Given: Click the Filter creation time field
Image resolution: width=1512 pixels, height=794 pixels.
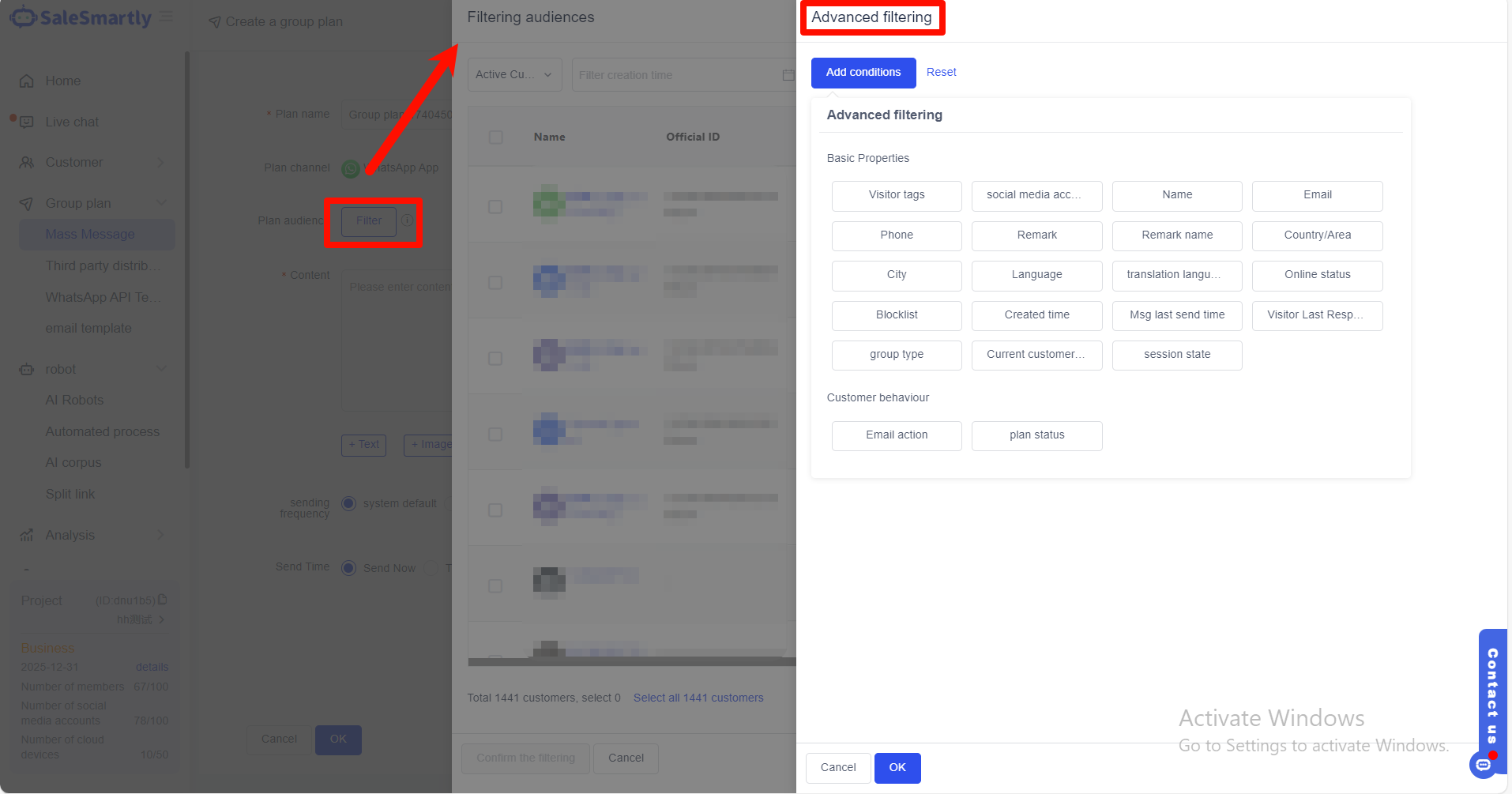Looking at the screenshot, I should [684, 75].
